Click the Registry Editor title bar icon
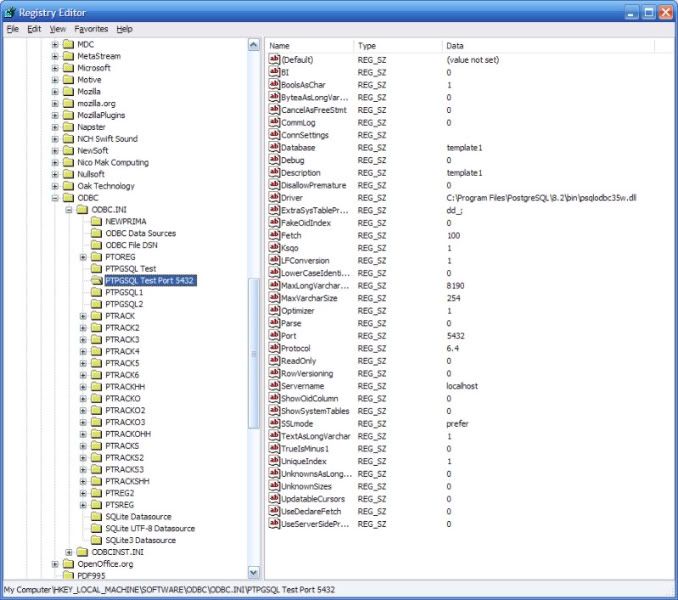 [11, 12]
